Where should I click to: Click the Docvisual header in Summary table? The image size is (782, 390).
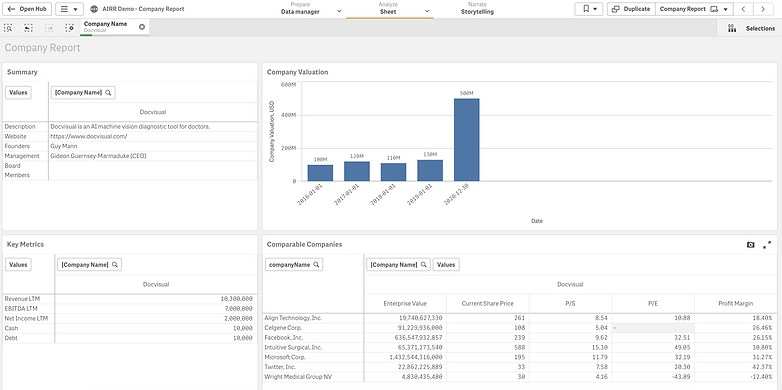pos(153,112)
